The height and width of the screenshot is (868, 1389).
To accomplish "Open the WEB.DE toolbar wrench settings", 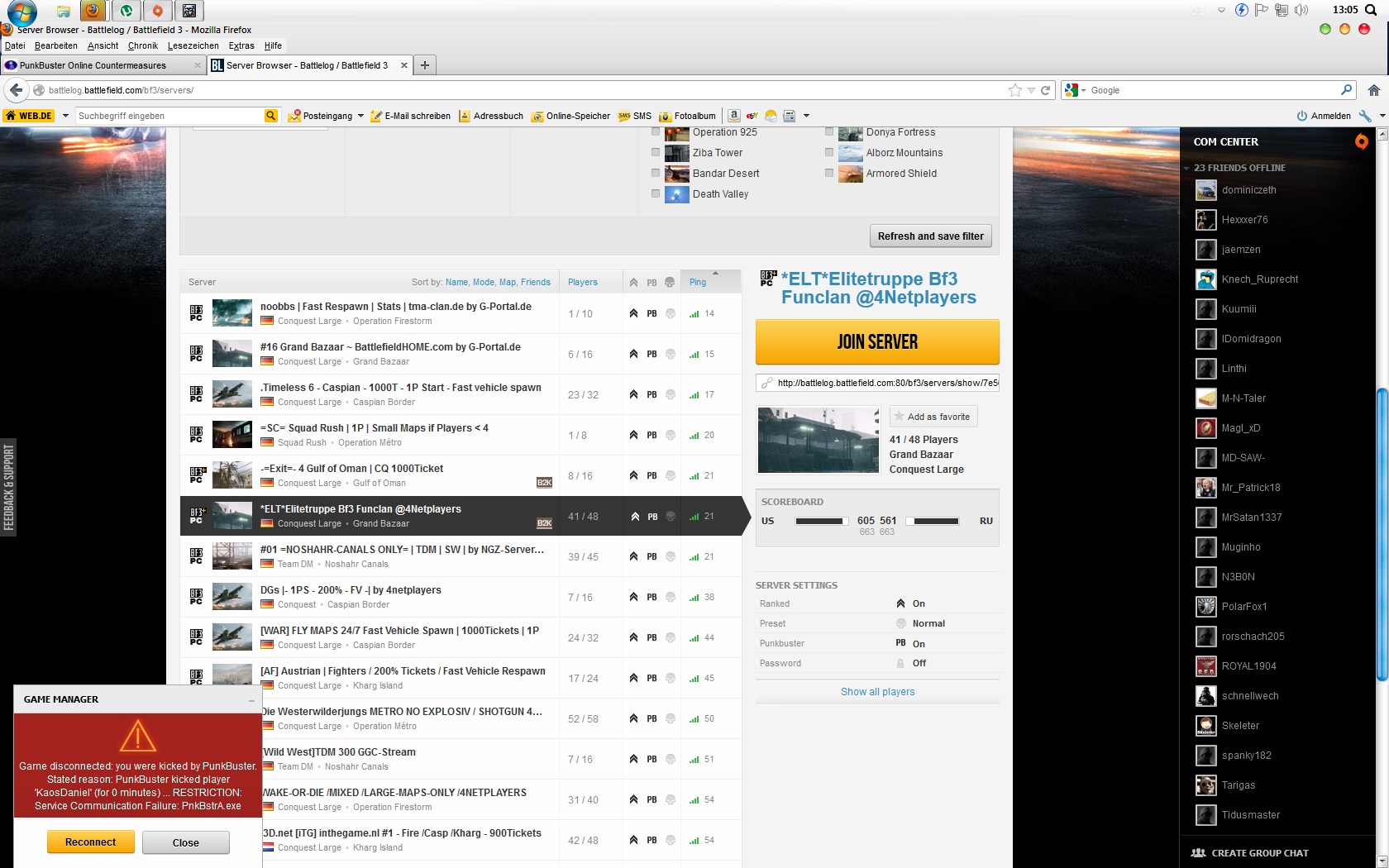I will click(1365, 116).
